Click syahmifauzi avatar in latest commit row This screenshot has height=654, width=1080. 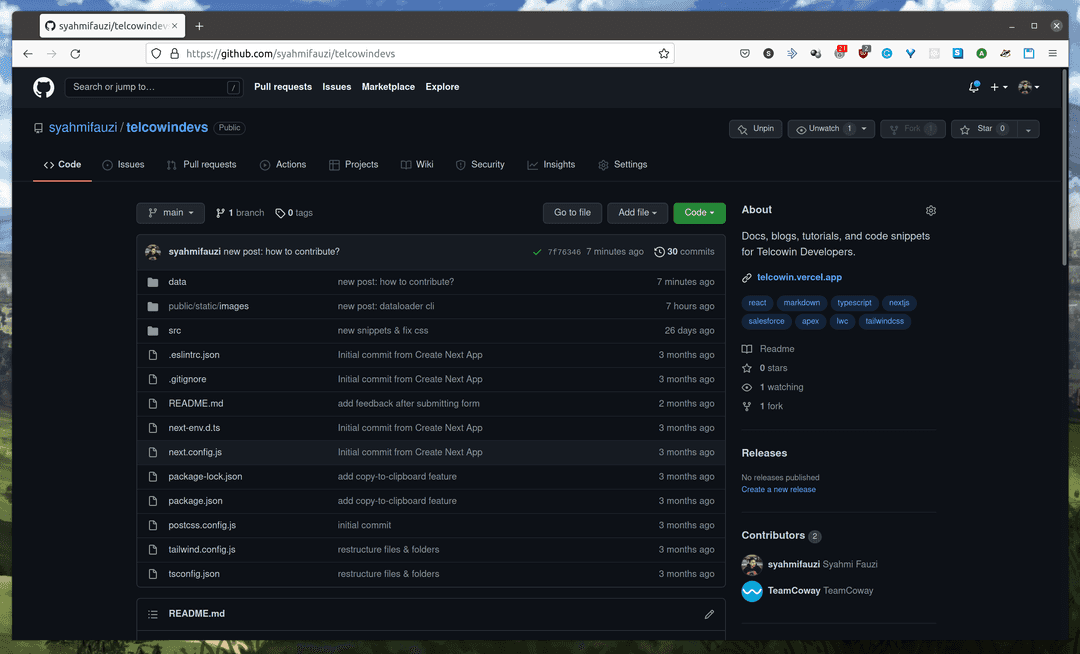[153, 252]
